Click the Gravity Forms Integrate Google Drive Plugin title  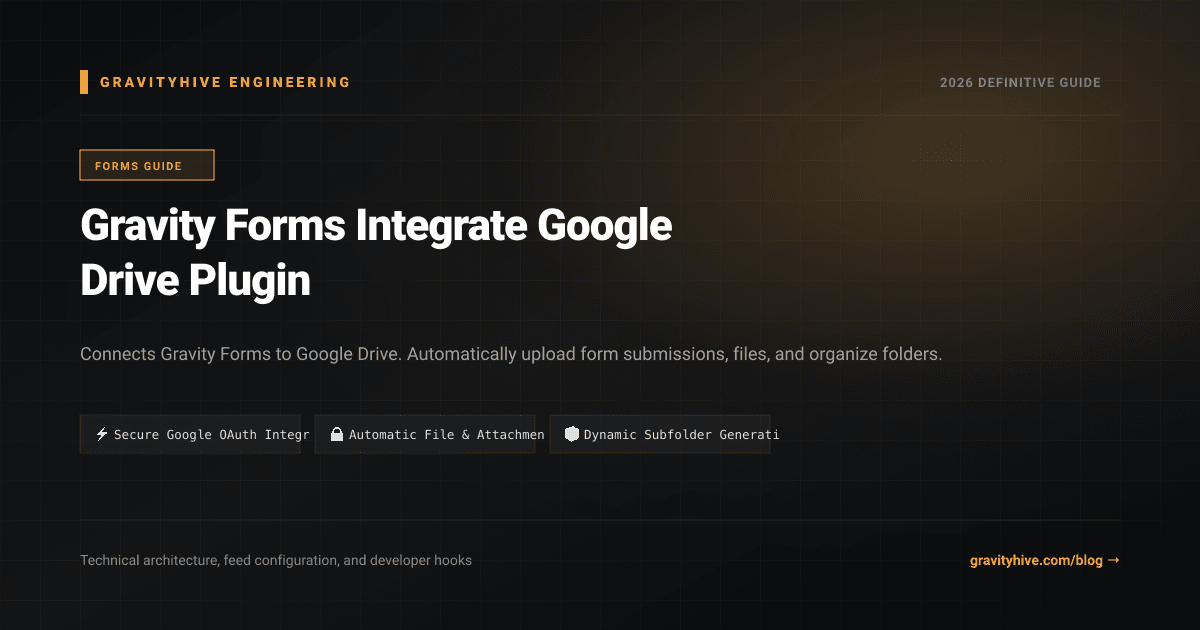(x=376, y=254)
